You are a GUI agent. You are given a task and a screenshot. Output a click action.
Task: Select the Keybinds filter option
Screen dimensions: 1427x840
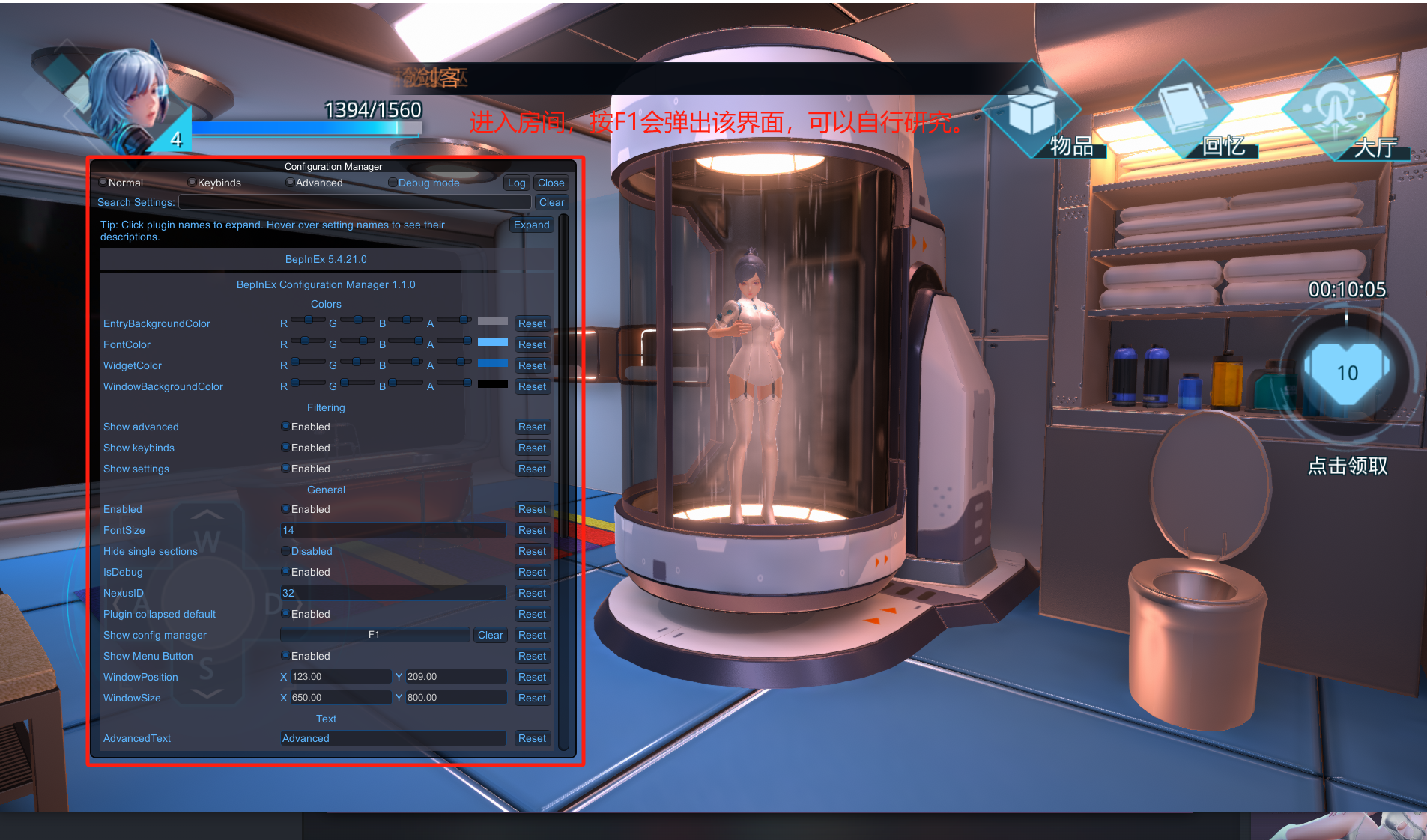193,183
